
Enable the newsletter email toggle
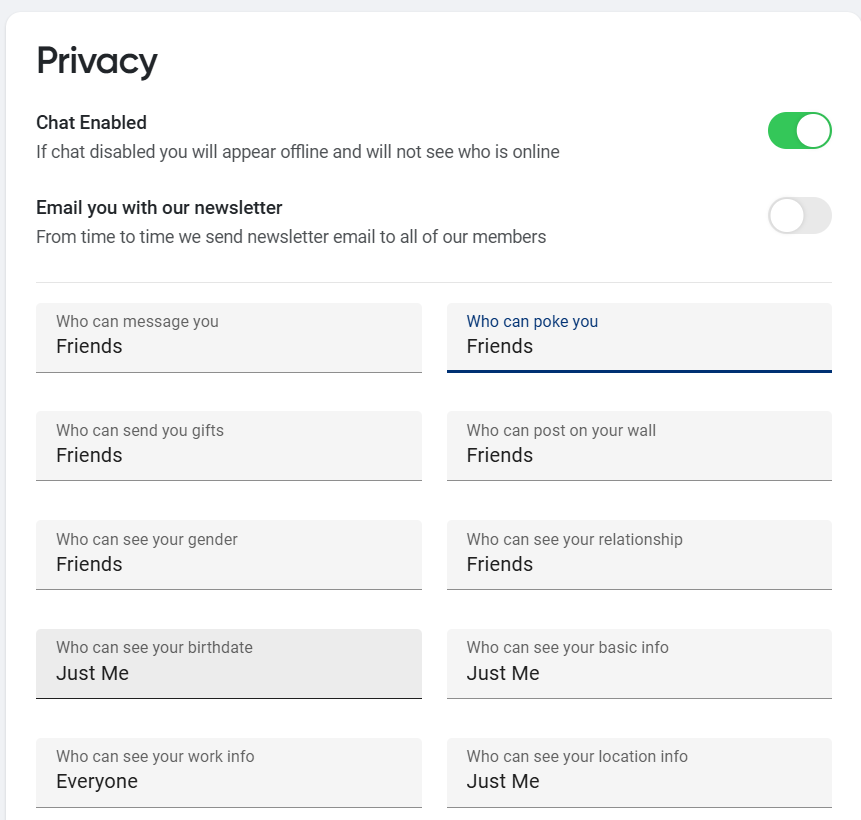tap(799, 216)
